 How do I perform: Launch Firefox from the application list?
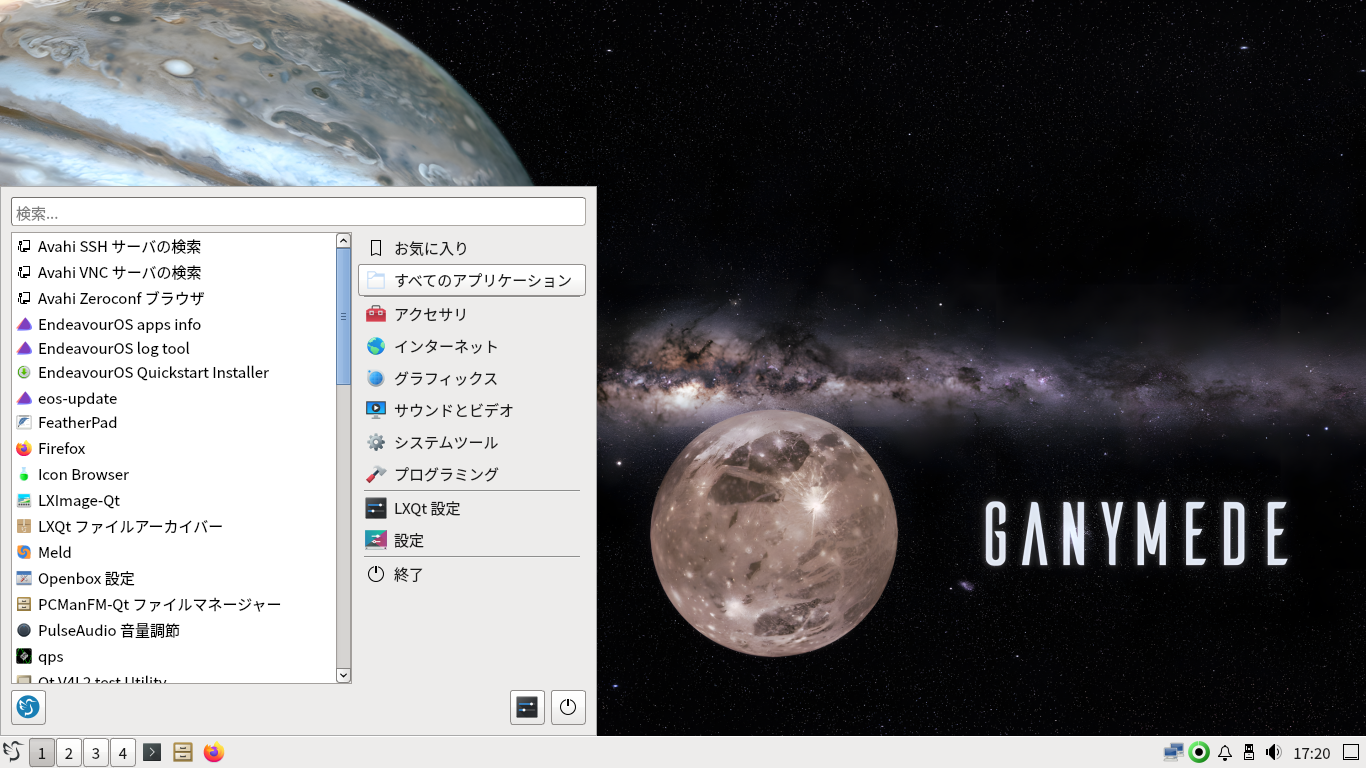pos(175,449)
